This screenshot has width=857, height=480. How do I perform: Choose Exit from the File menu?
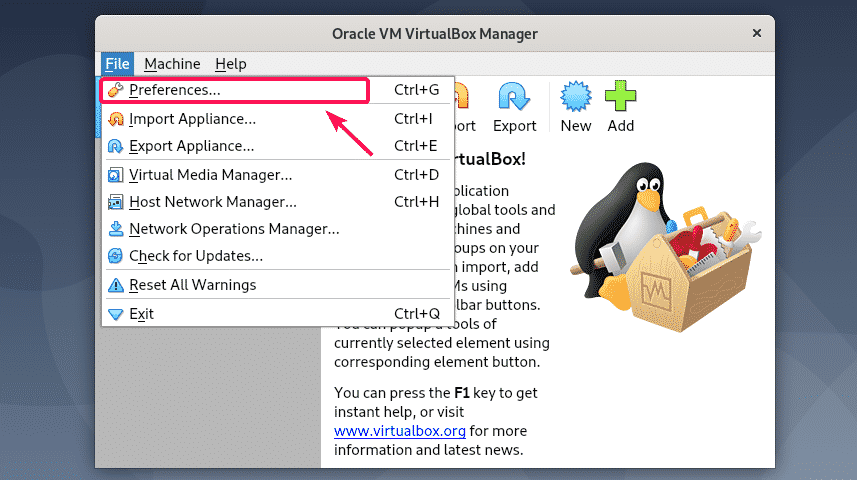click(x=141, y=314)
